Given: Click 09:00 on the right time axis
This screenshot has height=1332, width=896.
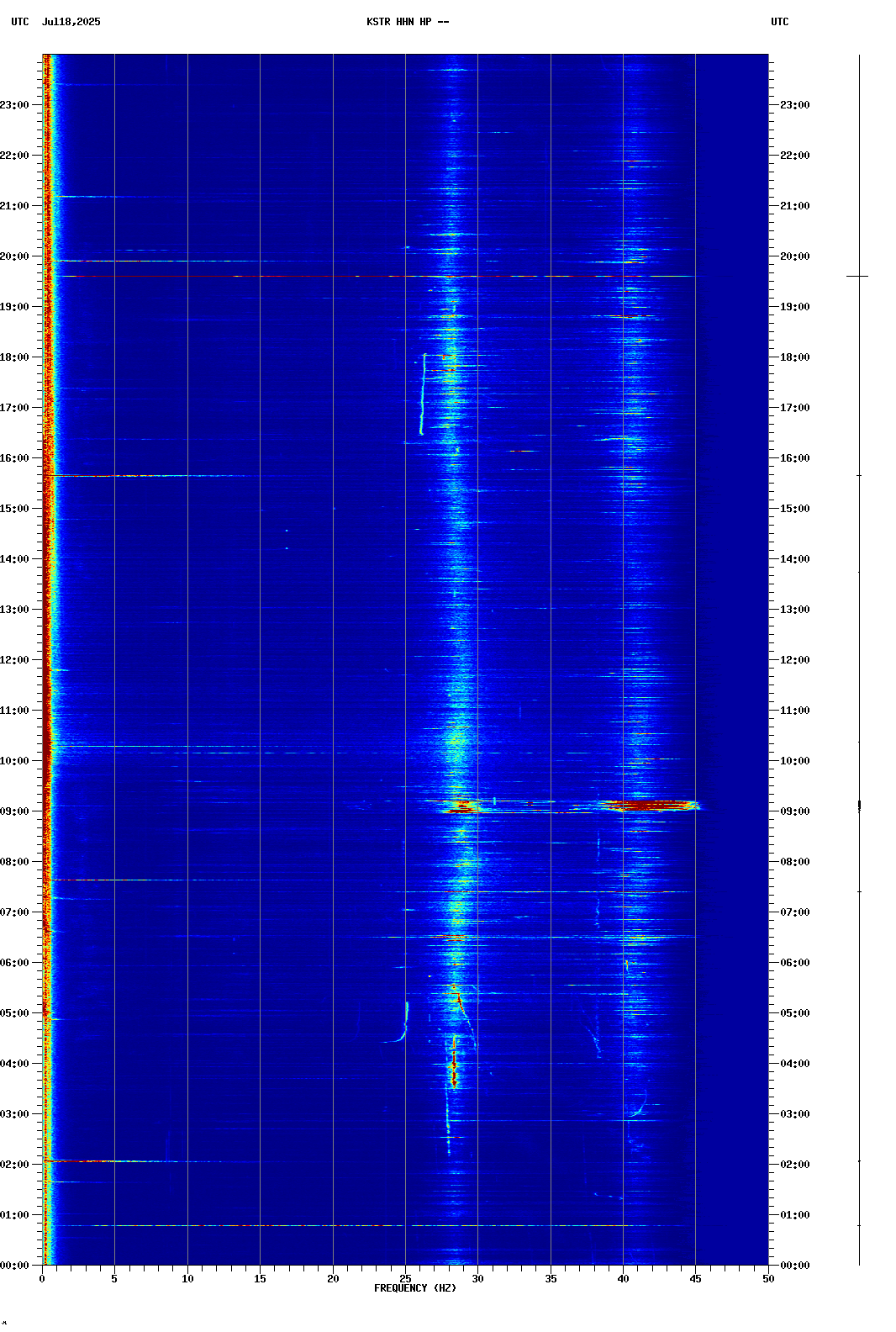Looking at the screenshot, I should click(795, 811).
